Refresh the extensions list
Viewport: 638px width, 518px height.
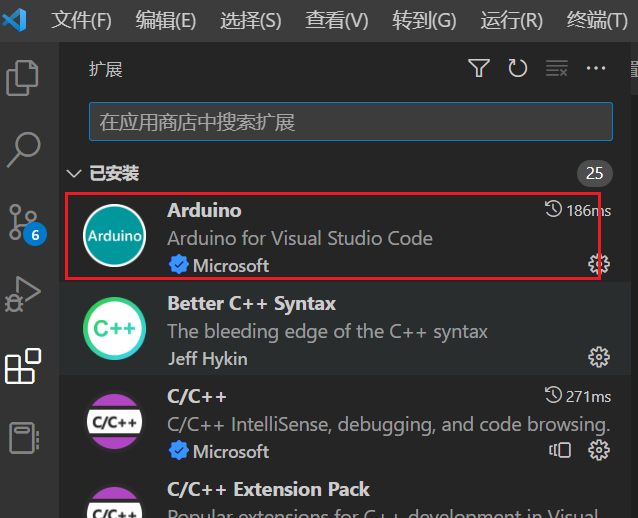[518, 68]
